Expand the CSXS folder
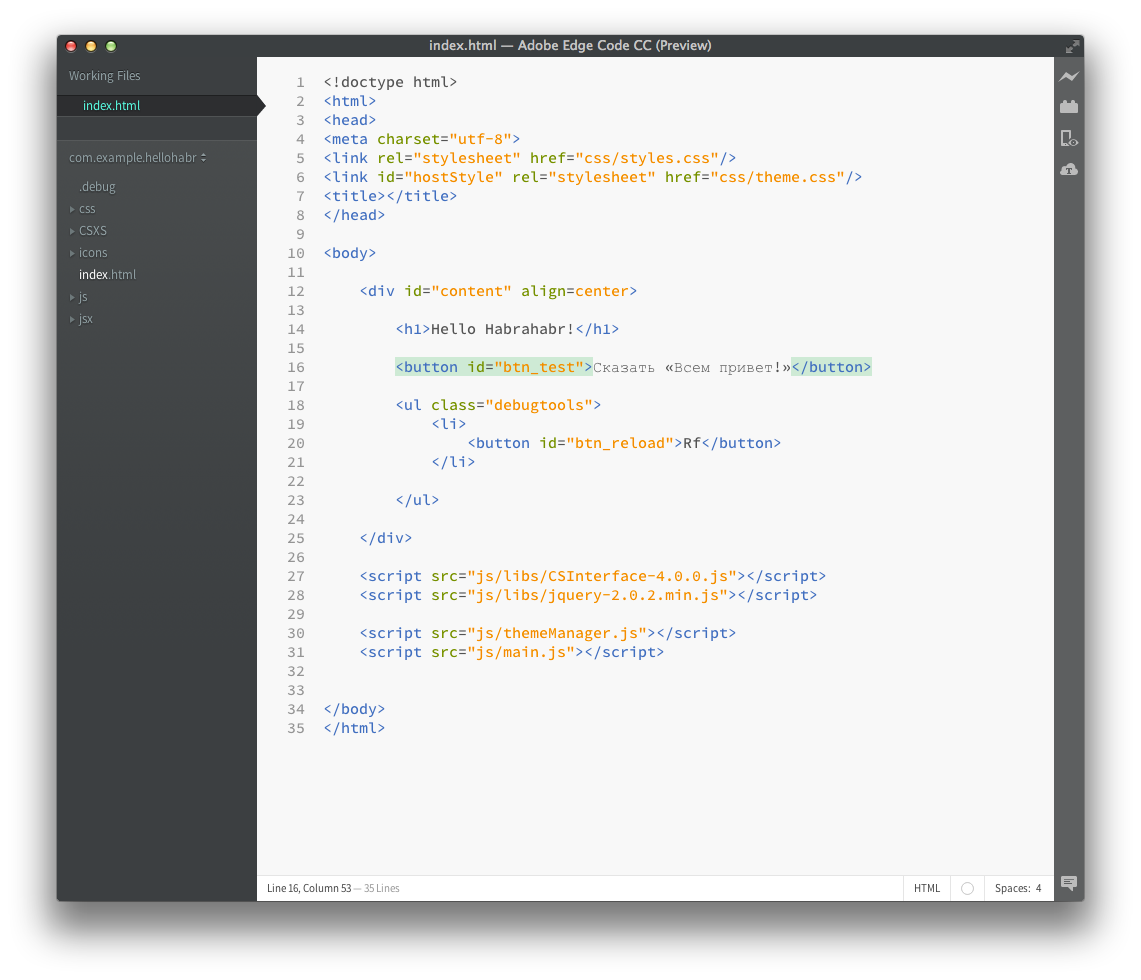1141x980 pixels. pos(72,231)
